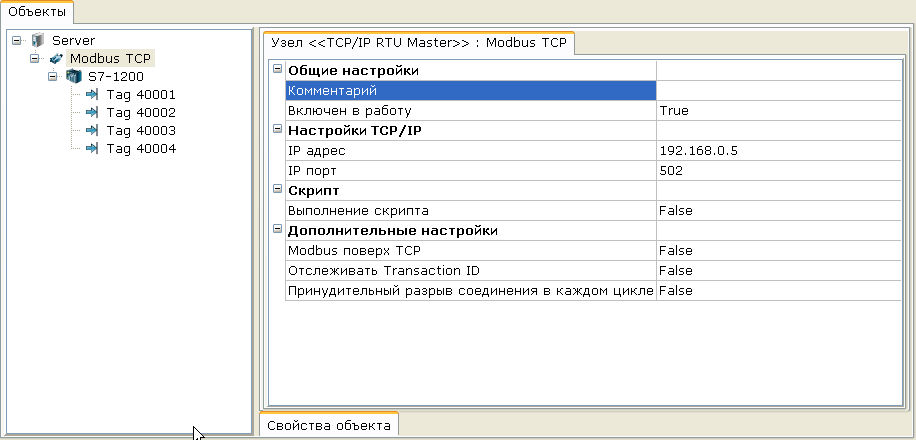Viewport: 916px width, 440px height.
Task: Click the S7-1200 device icon
Action: pyautogui.click(x=74, y=76)
